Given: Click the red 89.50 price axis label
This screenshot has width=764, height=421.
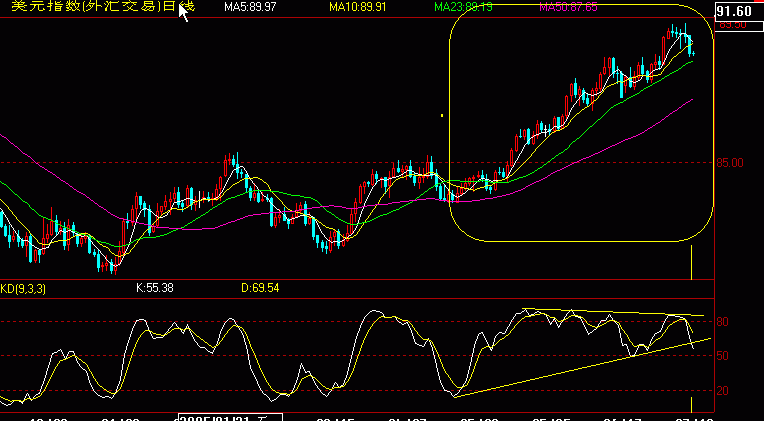Looking at the screenshot, I should pyautogui.click(x=733, y=24).
